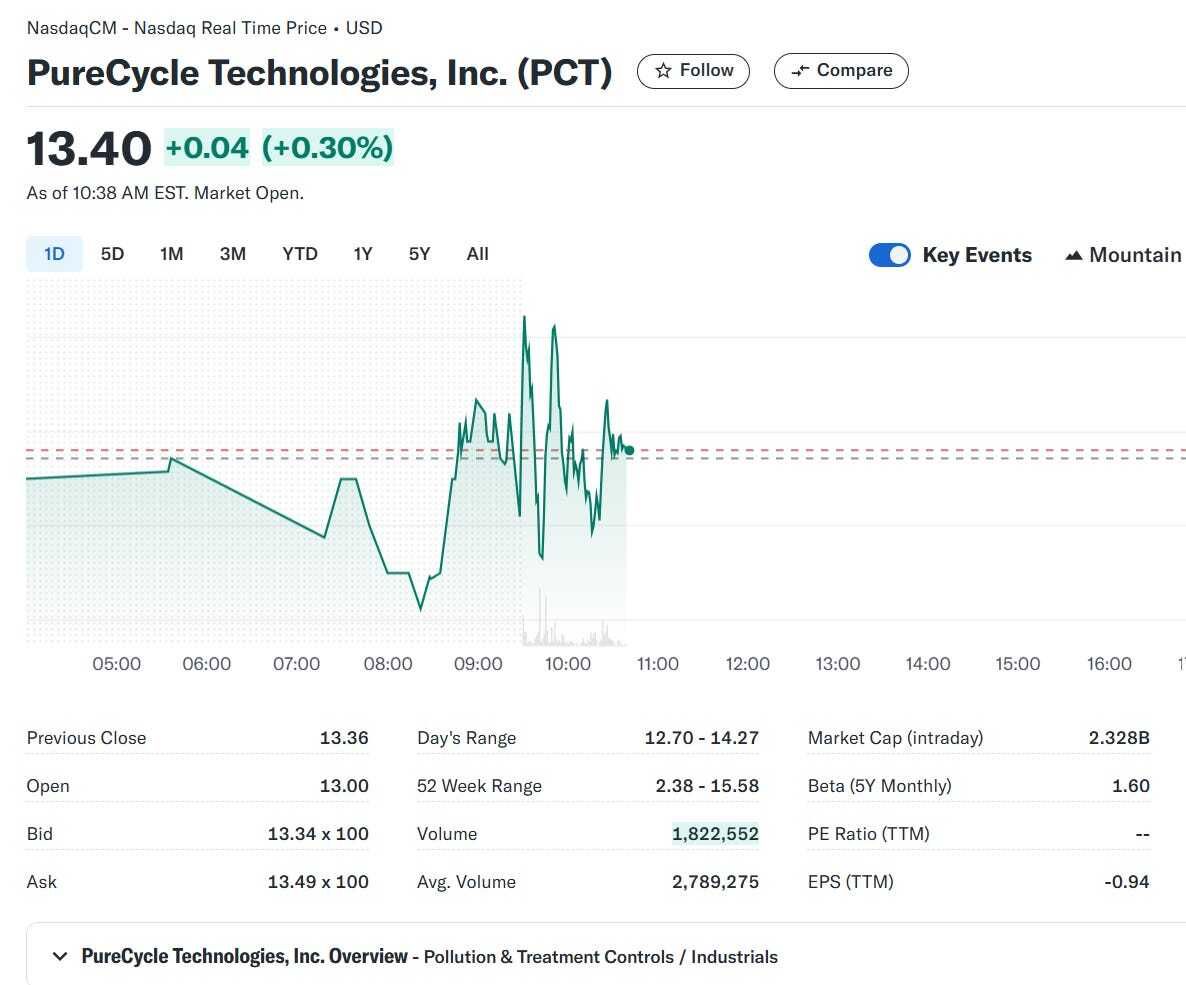Click the Follow button
This screenshot has height=985, width=1186.
693,71
